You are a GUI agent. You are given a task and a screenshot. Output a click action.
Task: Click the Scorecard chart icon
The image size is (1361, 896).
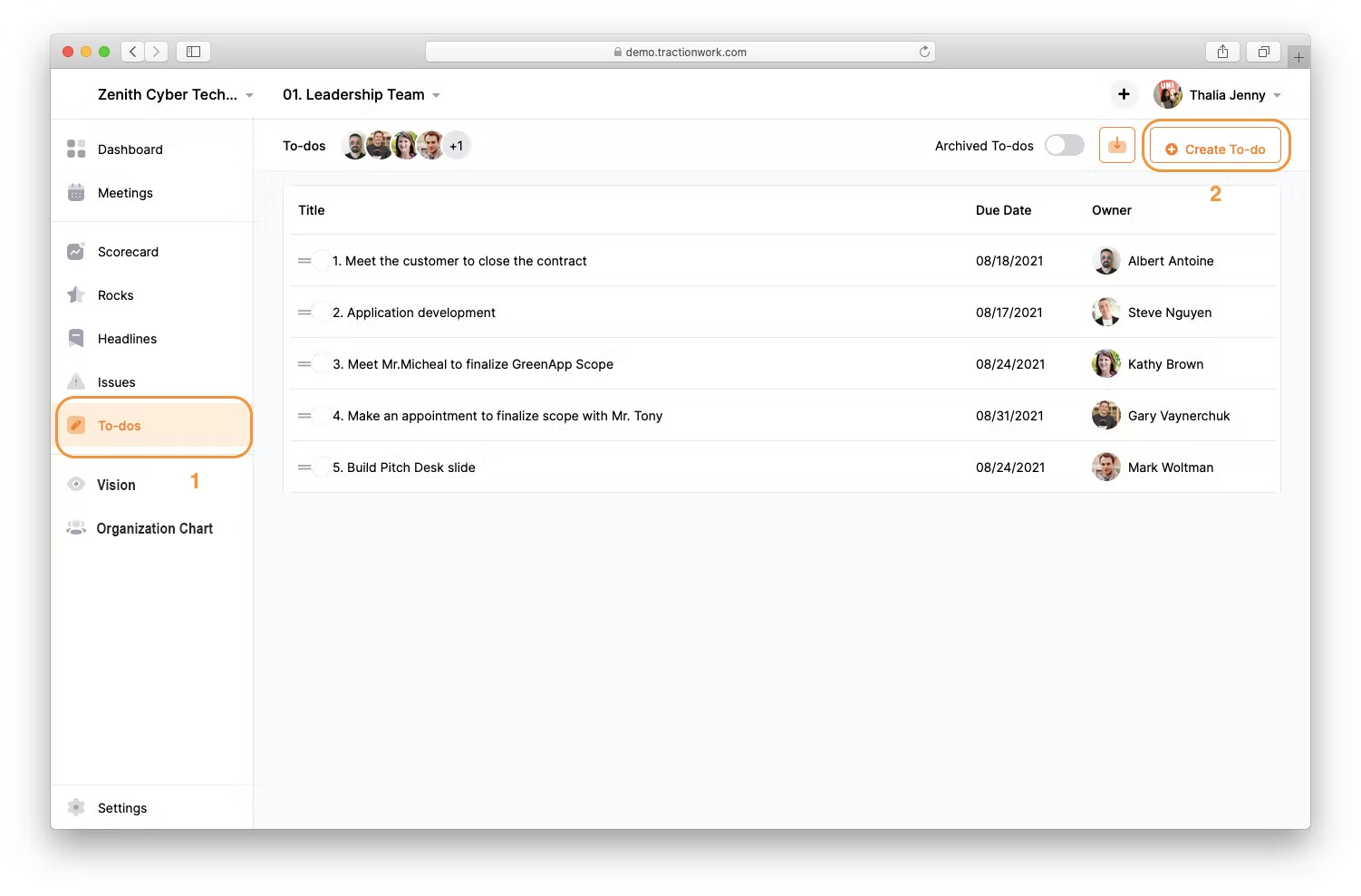(76, 252)
